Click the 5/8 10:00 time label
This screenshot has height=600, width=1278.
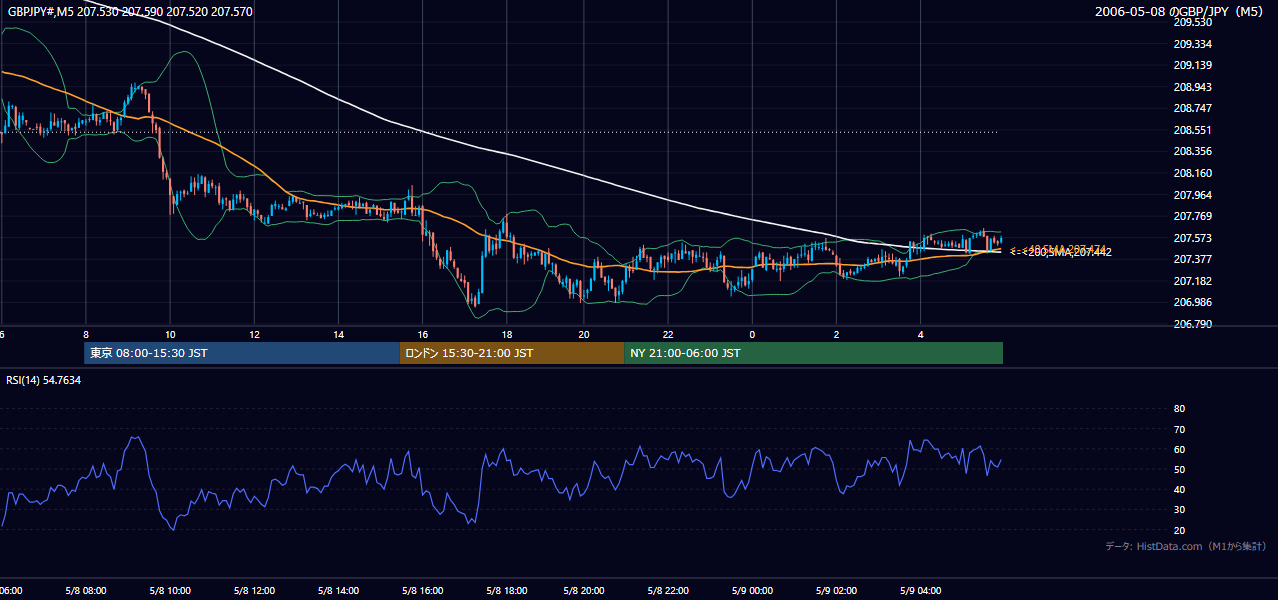pyautogui.click(x=170, y=591)
